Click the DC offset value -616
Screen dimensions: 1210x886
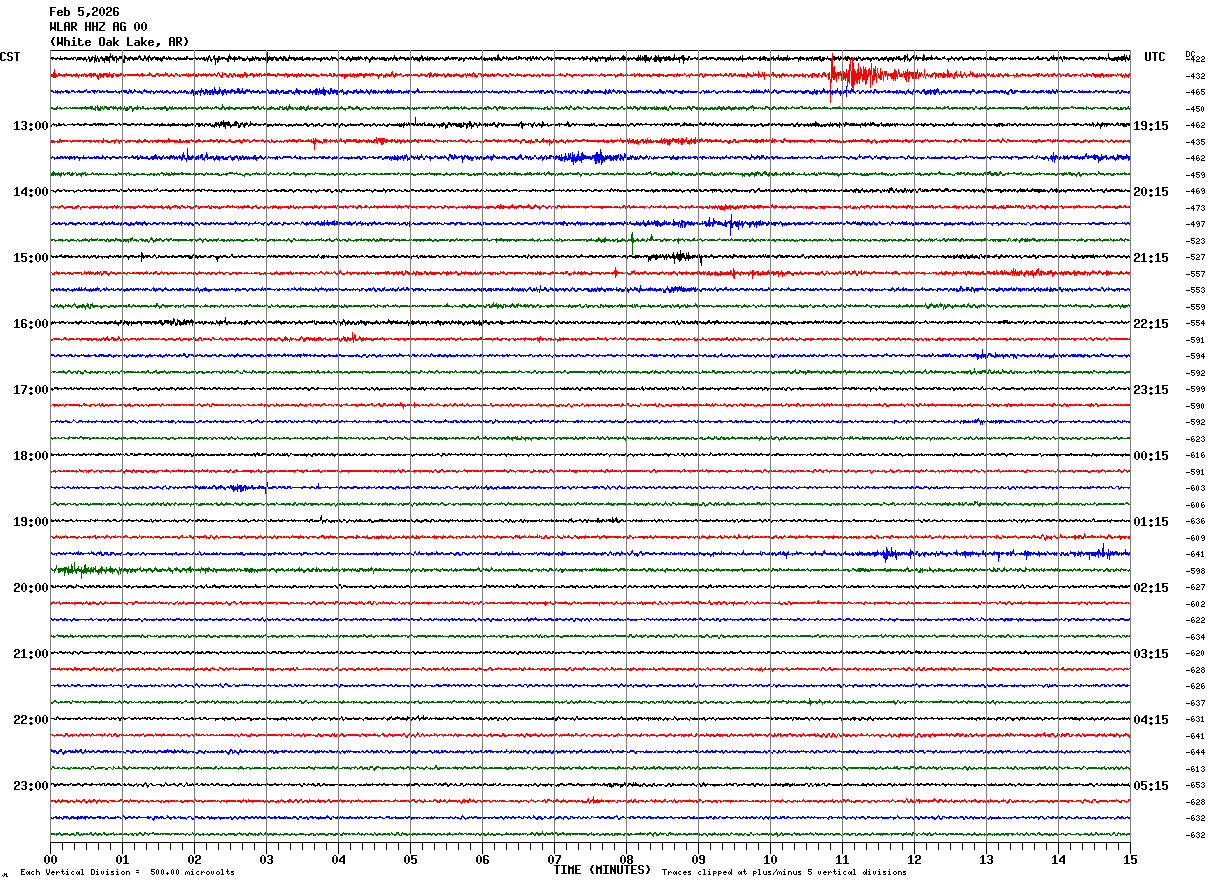(x=1195, y=456)
